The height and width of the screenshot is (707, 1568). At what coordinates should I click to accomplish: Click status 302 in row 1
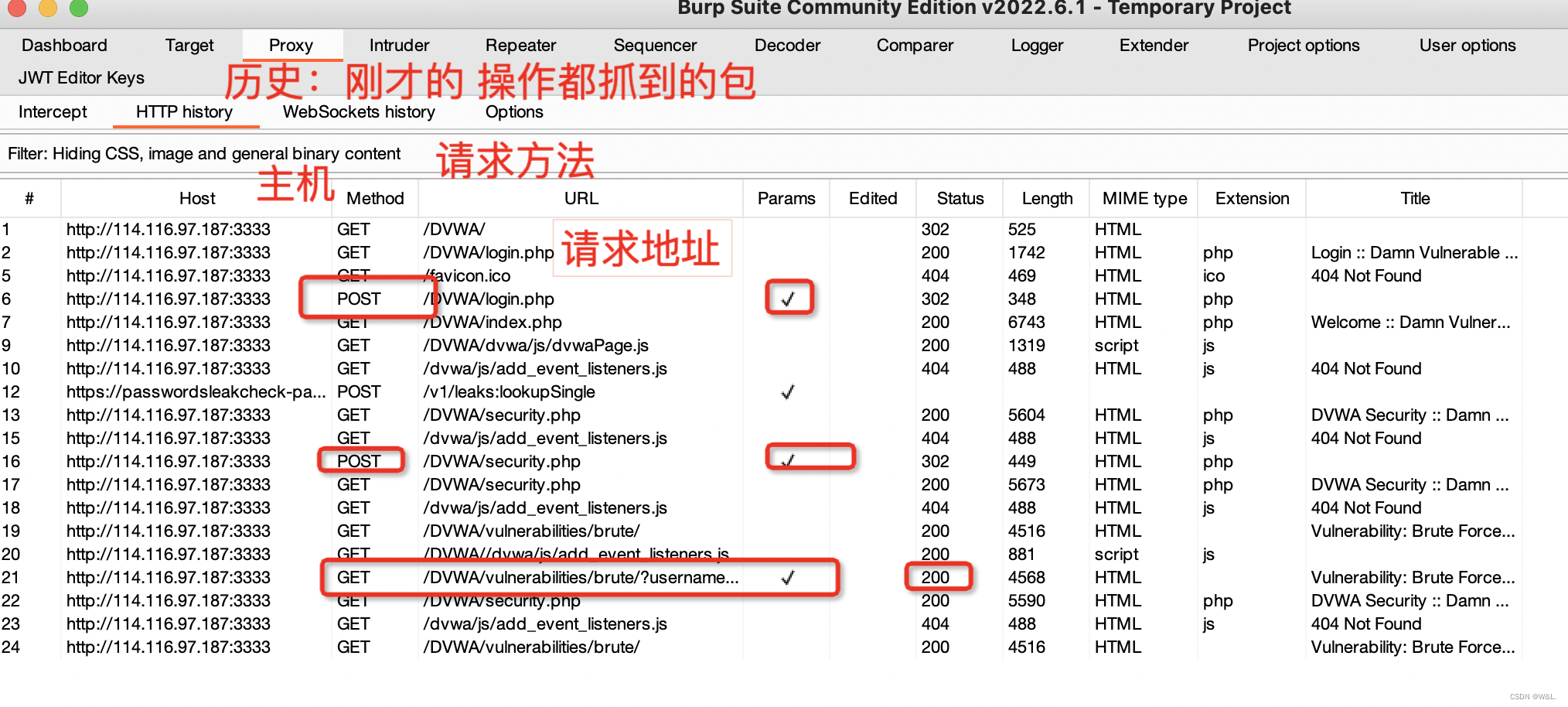click(935, 230)
